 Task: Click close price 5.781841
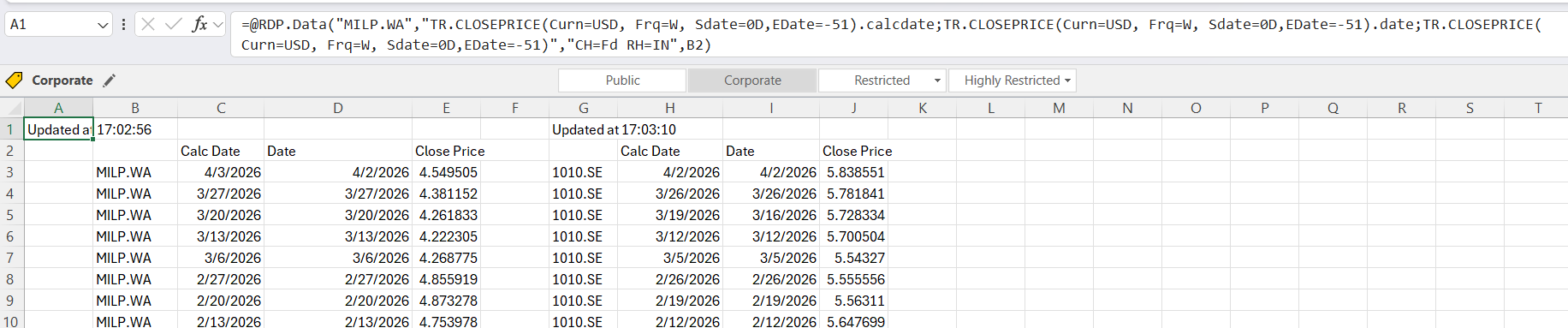[853, 194]
